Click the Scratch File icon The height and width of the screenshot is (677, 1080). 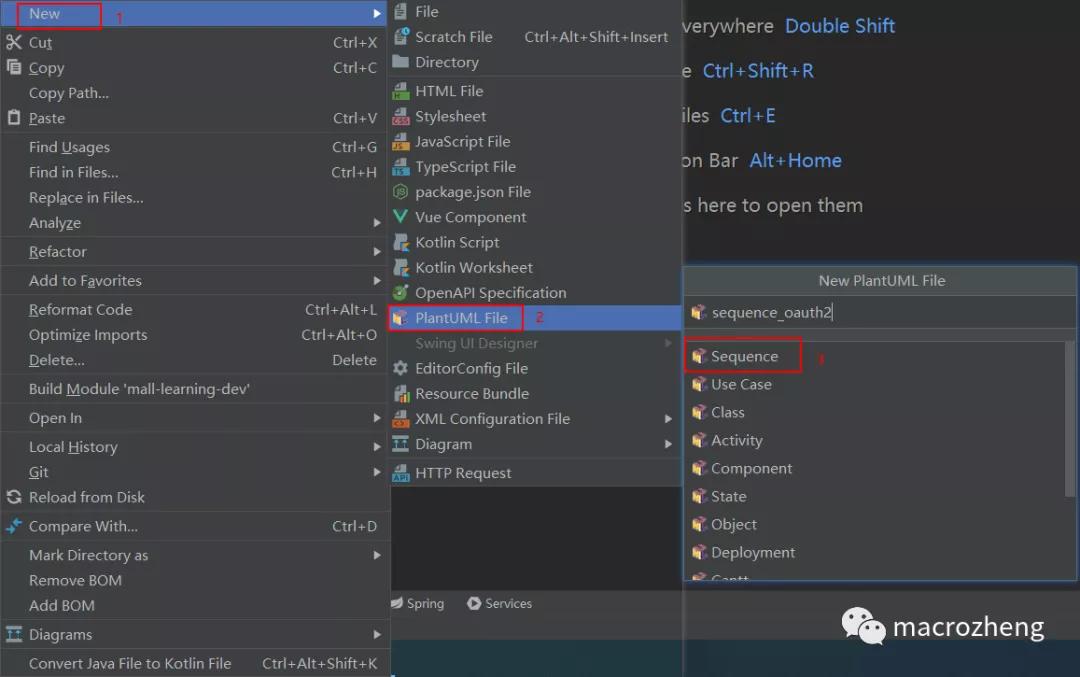(x=400, y=37)
